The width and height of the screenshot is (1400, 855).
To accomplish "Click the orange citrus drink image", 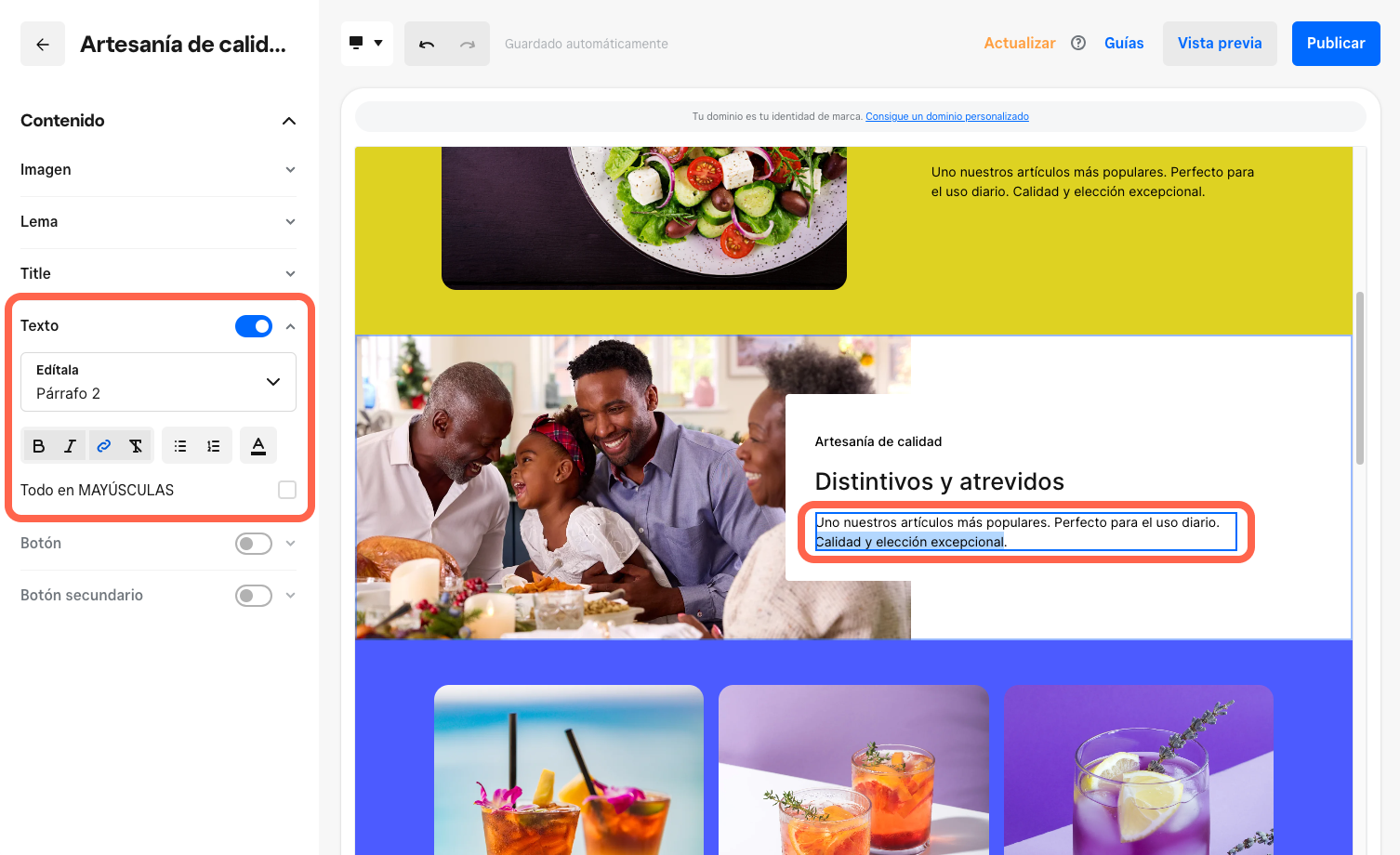I will (x=853, y=769).
